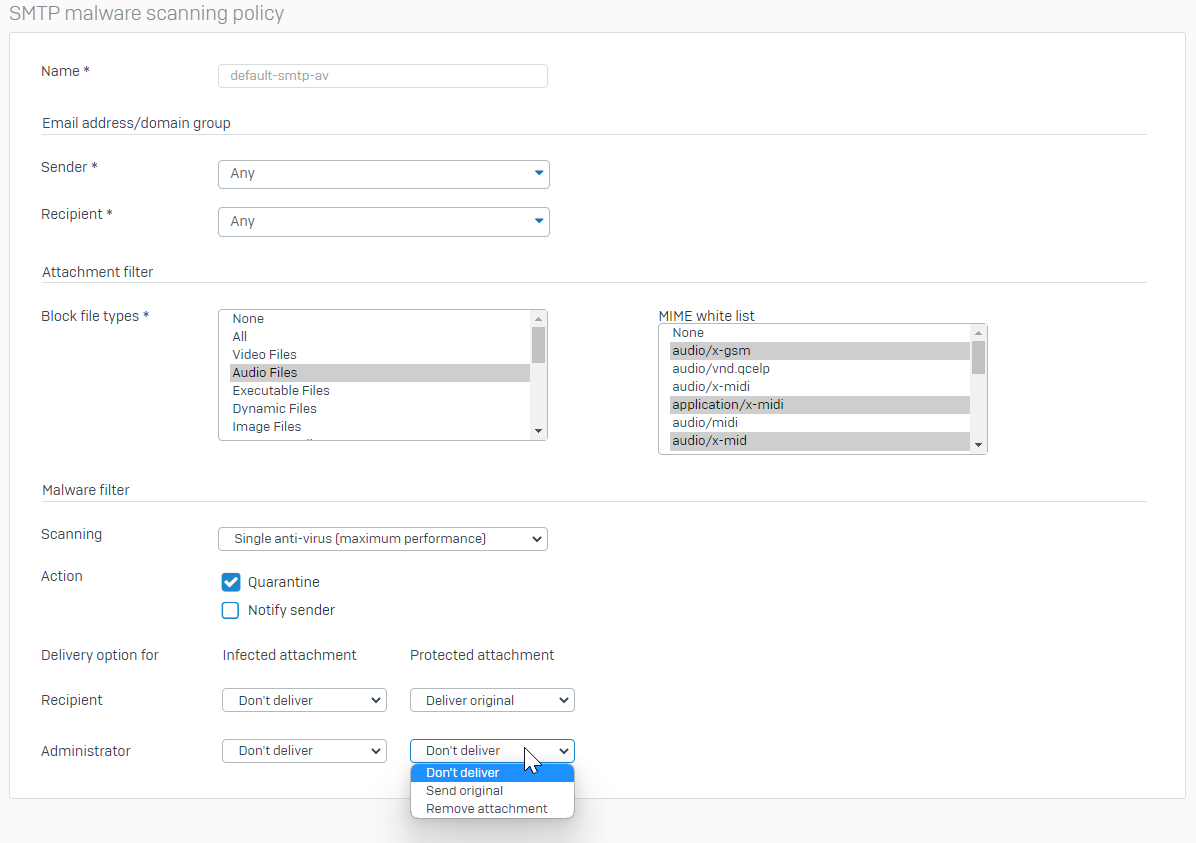Choose 'Remove attachment' option in dropdown list
1196x843 pixels.
tap(486, 809)
